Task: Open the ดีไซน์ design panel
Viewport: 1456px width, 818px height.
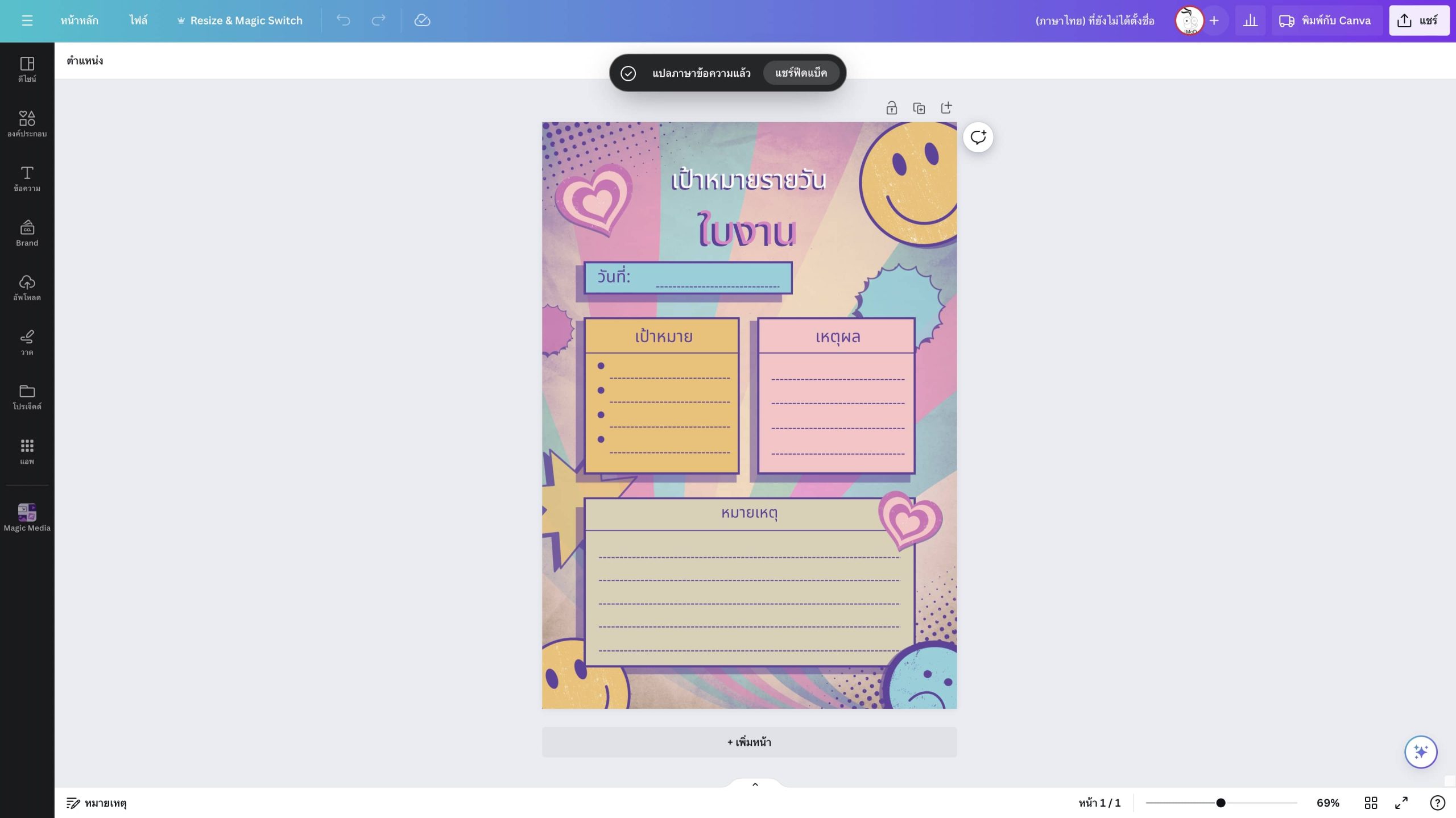Action: [x=27, y=69]
